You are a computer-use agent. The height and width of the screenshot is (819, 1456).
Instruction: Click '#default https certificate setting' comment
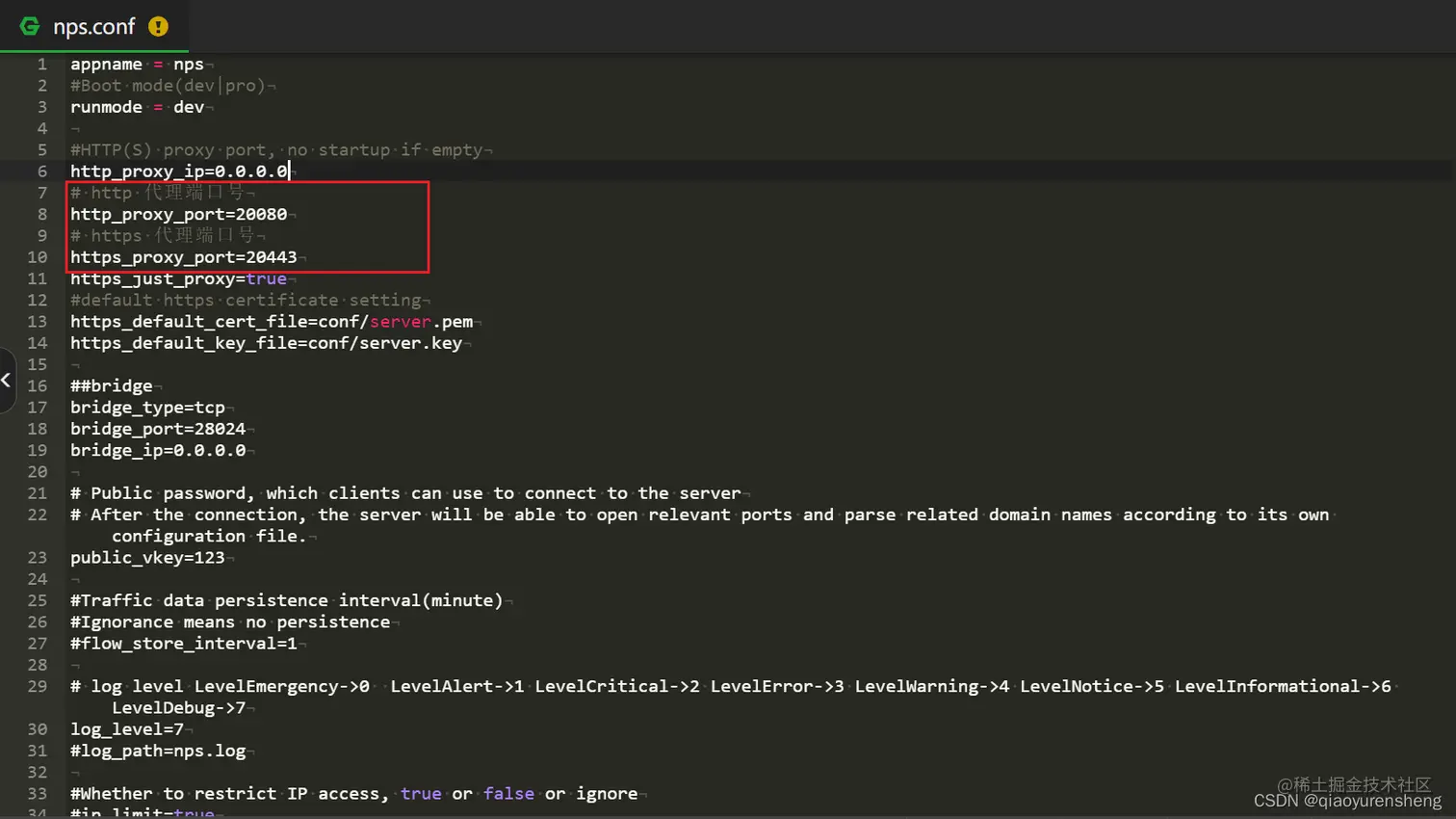point(246,300)
